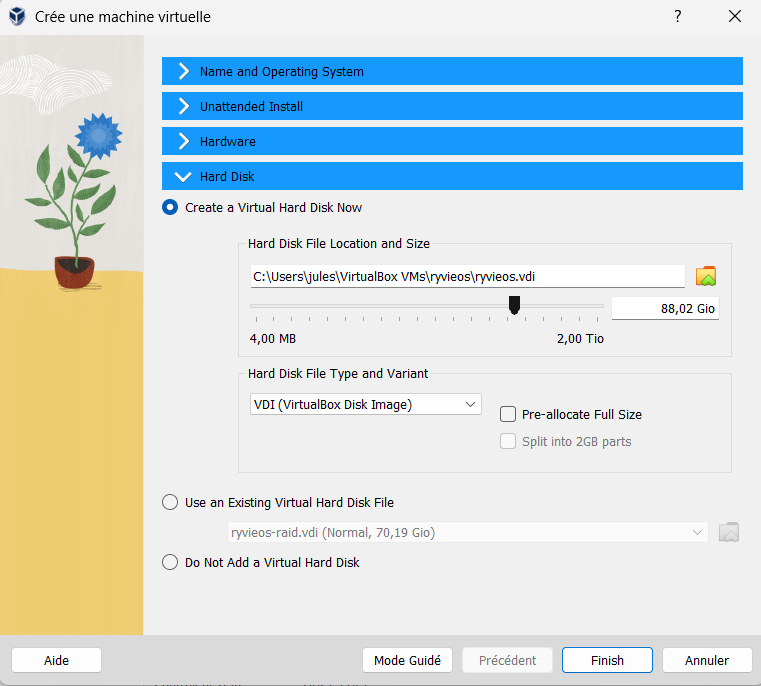Click Finish to create the machine
The height and width of the screenshot is (686, 761).
(607, 660)
